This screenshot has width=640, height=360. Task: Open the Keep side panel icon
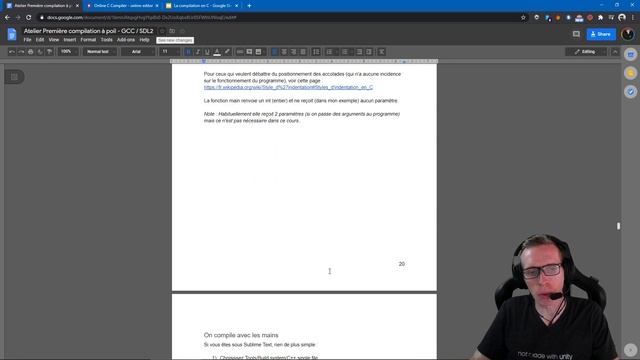pyautogui.click(x=631, y=73)
